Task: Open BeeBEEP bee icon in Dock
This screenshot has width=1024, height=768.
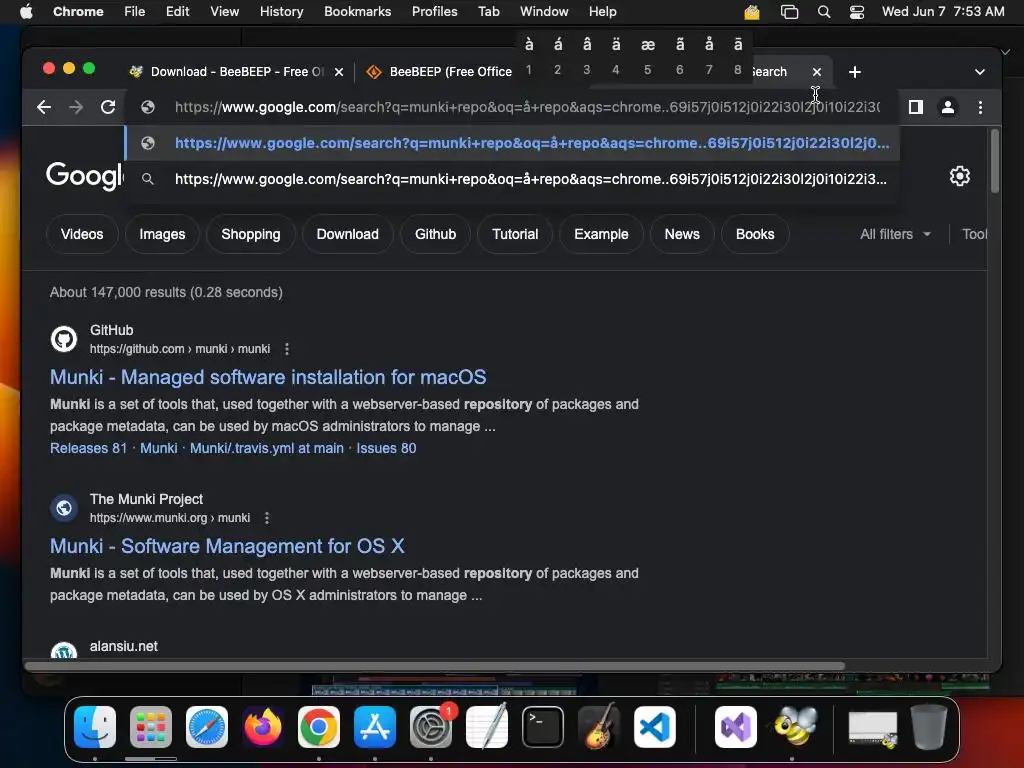Action: (795, 726)
